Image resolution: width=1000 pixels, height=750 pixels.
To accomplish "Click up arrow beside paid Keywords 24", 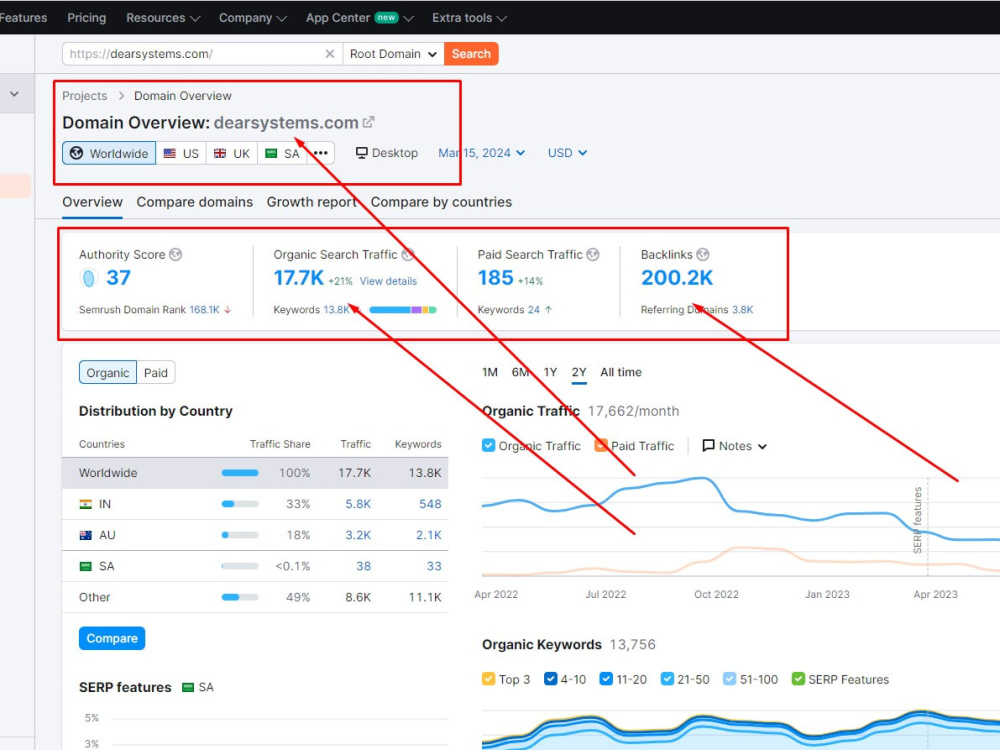I will pyautogui.click(x=548, y=310).
